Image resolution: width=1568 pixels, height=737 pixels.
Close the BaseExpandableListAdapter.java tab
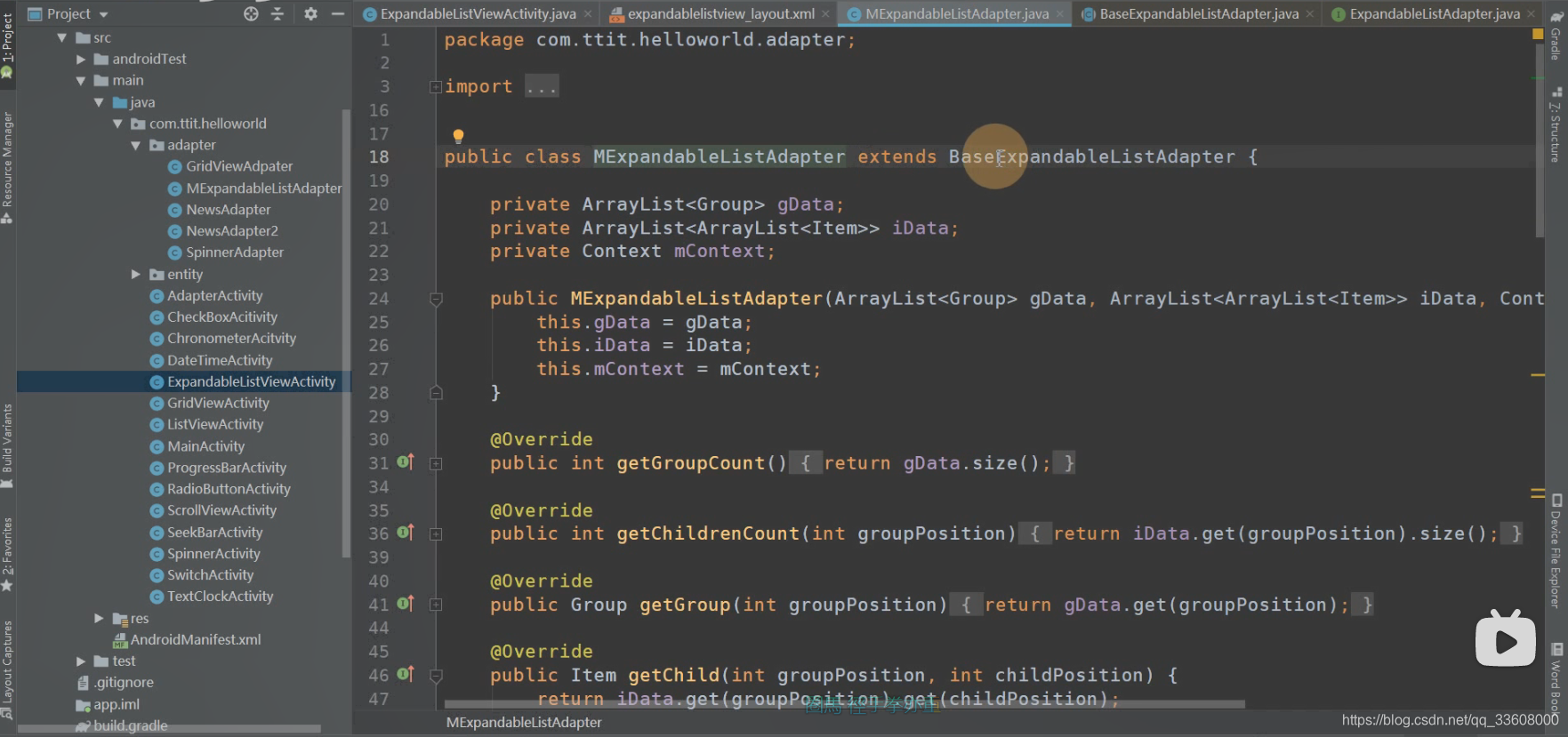click(x=1309, y=14)
